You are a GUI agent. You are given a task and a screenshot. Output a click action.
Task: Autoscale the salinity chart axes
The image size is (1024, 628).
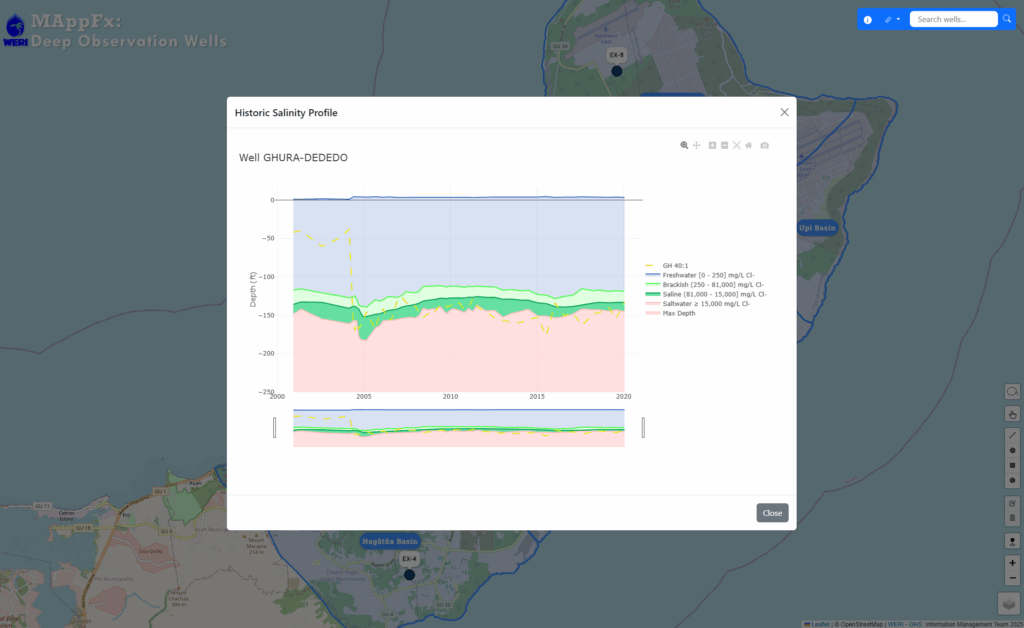[x=737, y=146]
